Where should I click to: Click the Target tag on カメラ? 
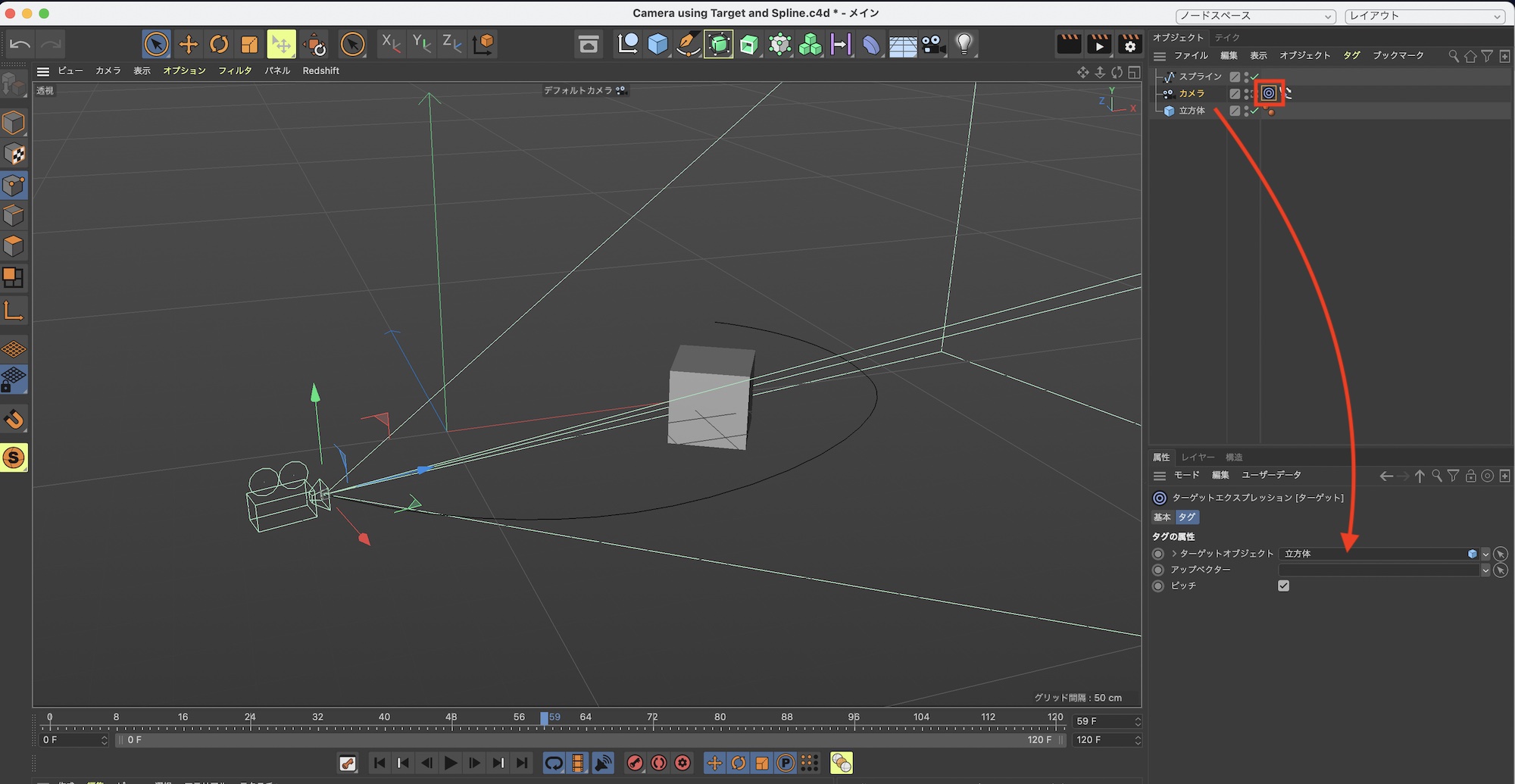click(x=1269, y=93)
